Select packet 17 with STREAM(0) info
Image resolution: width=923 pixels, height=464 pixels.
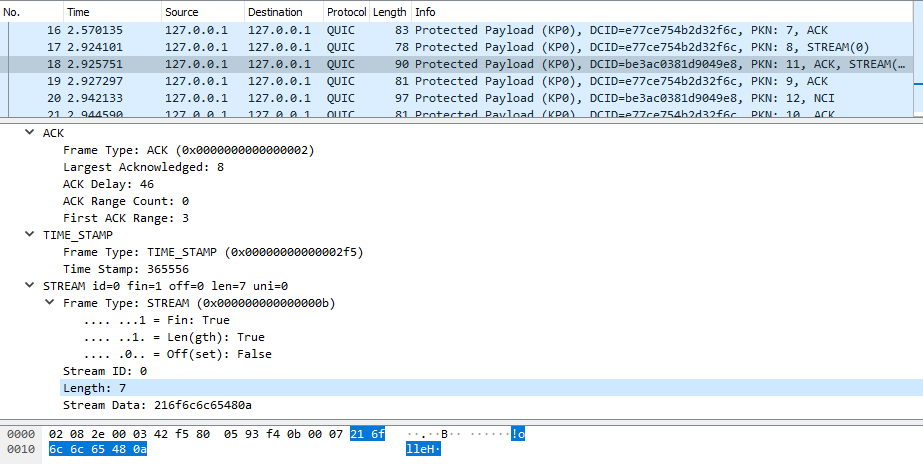(x=456, y=47)
